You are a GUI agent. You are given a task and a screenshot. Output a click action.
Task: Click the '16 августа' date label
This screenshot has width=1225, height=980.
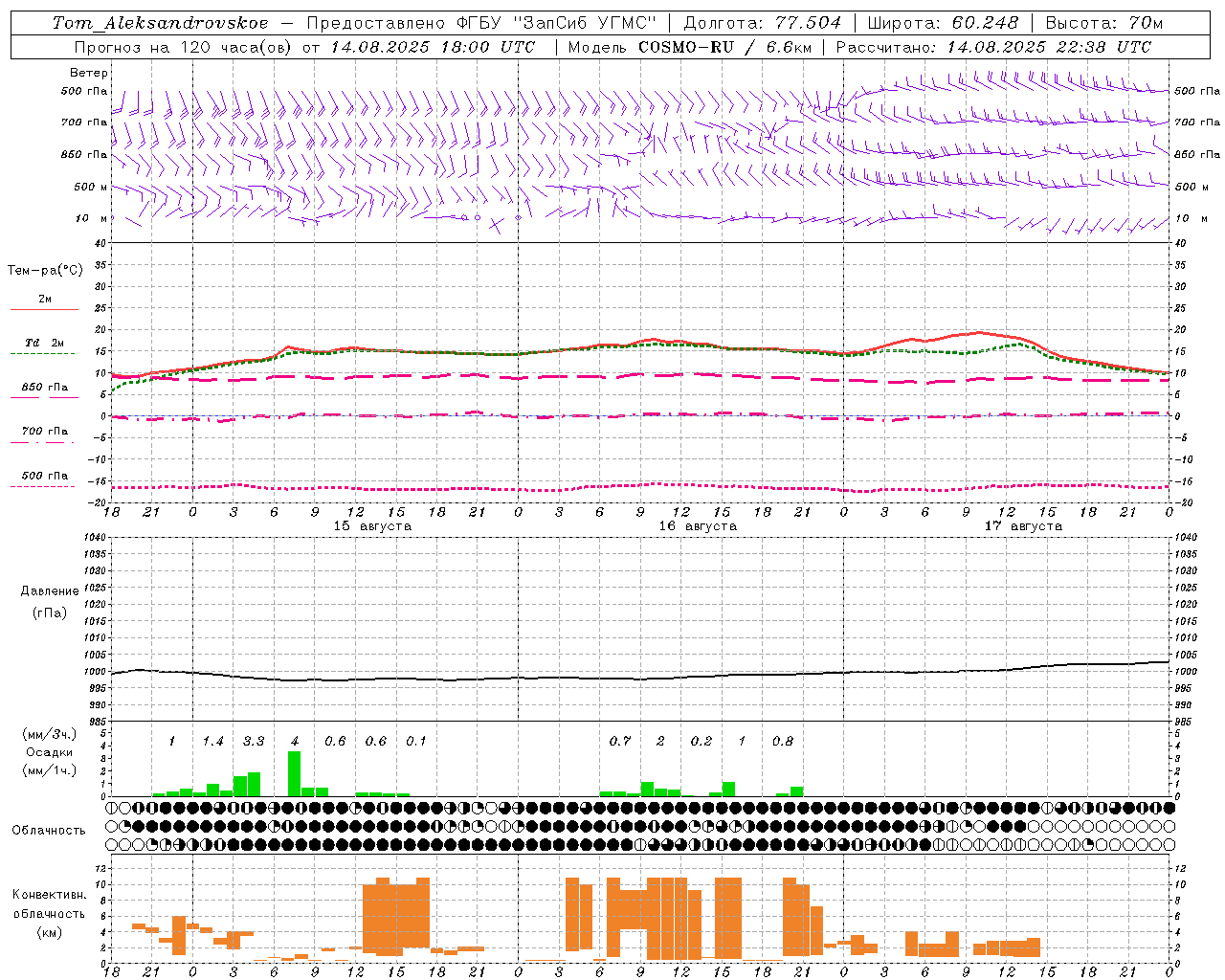click(x=698, y=526)
